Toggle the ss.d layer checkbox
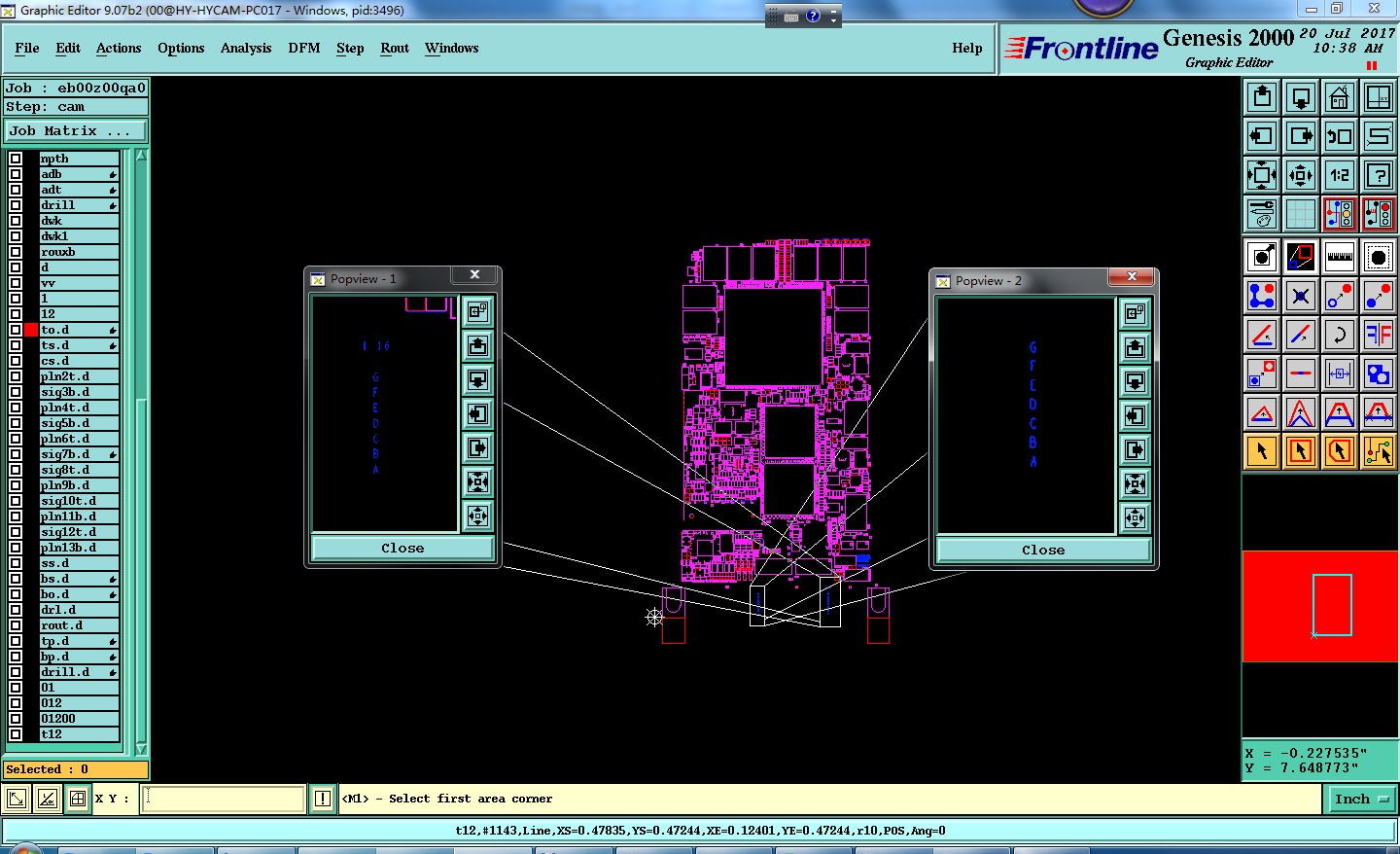Screen dimensions: 1400x854 tap(16, 563)
